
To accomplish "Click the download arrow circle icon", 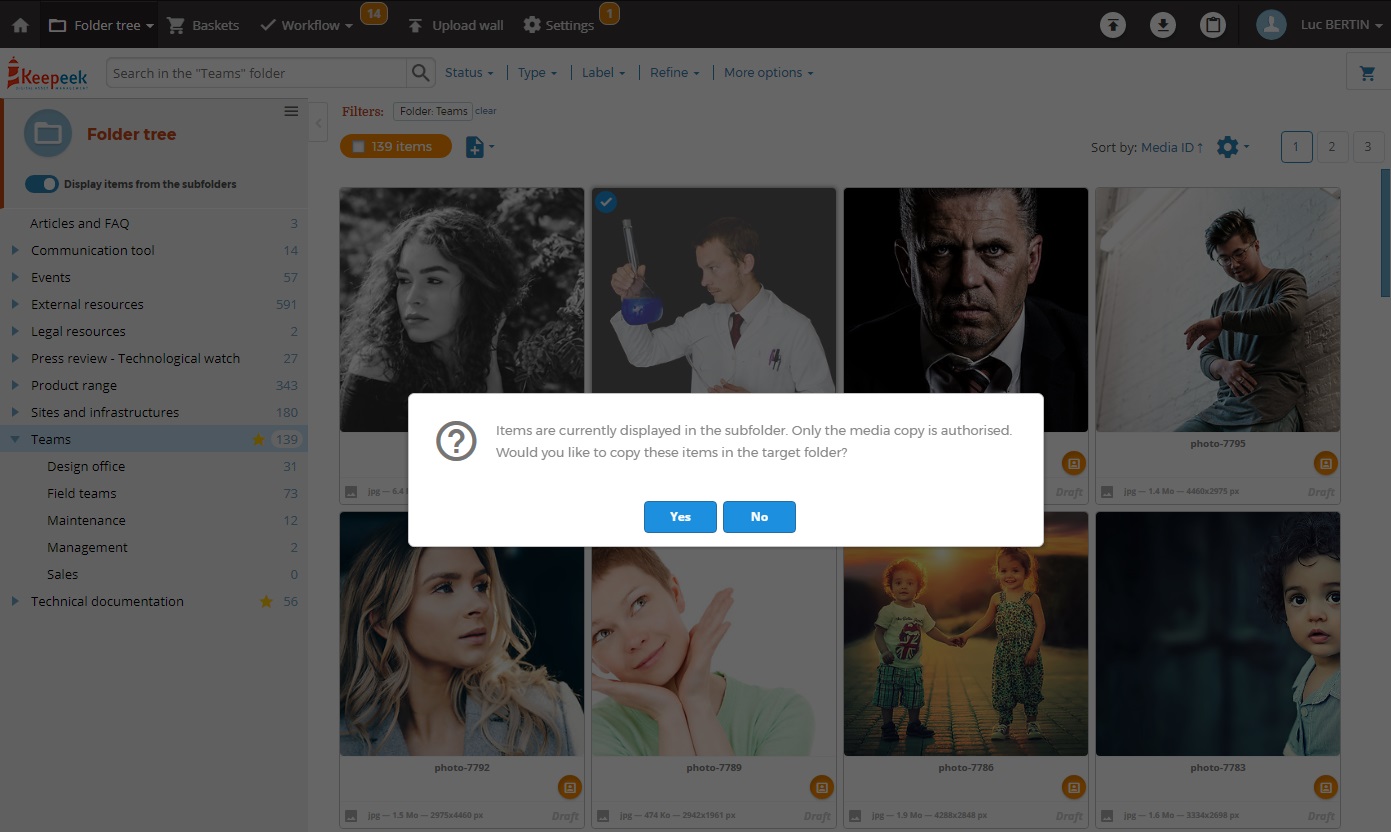I will [x=1162, y=25].
